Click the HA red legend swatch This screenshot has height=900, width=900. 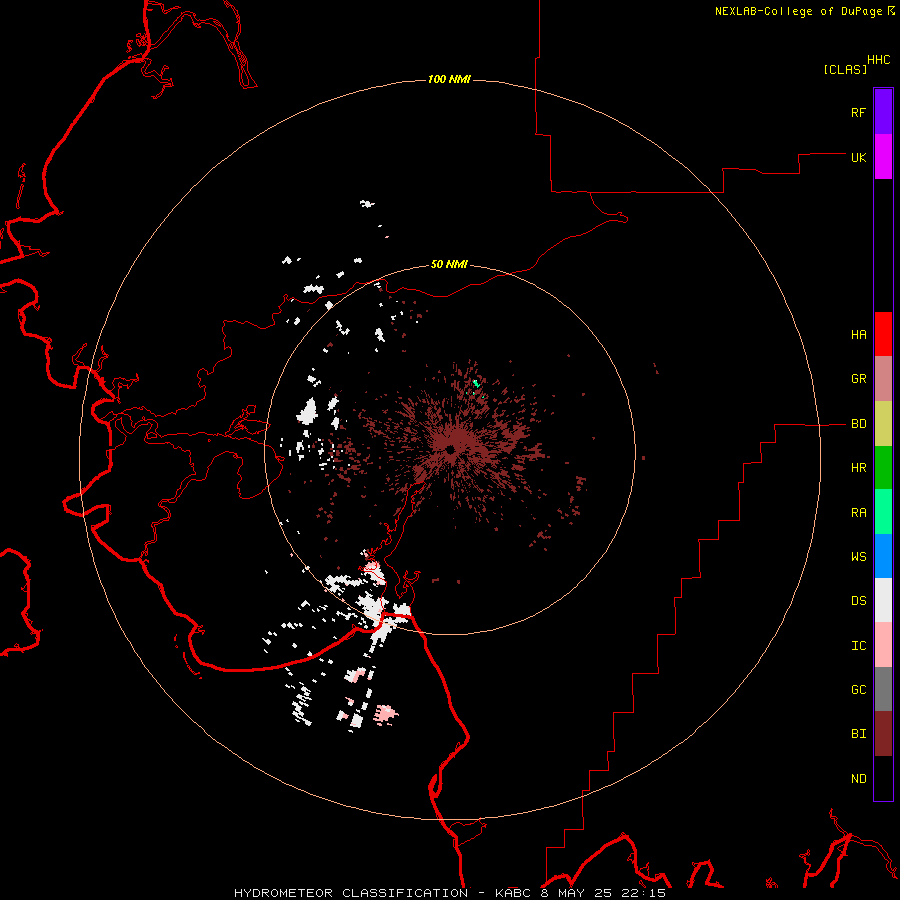coord(883,334)
